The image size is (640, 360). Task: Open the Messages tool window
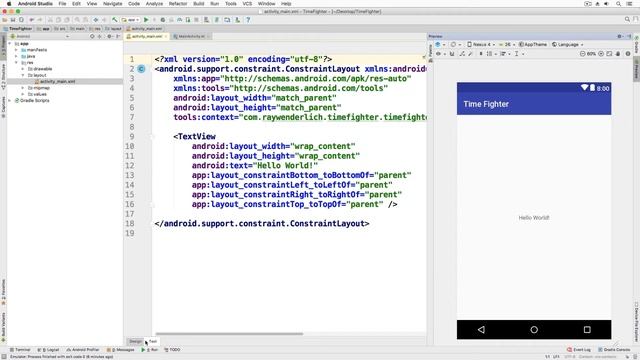pyautogui.click(x=120, y=350)
